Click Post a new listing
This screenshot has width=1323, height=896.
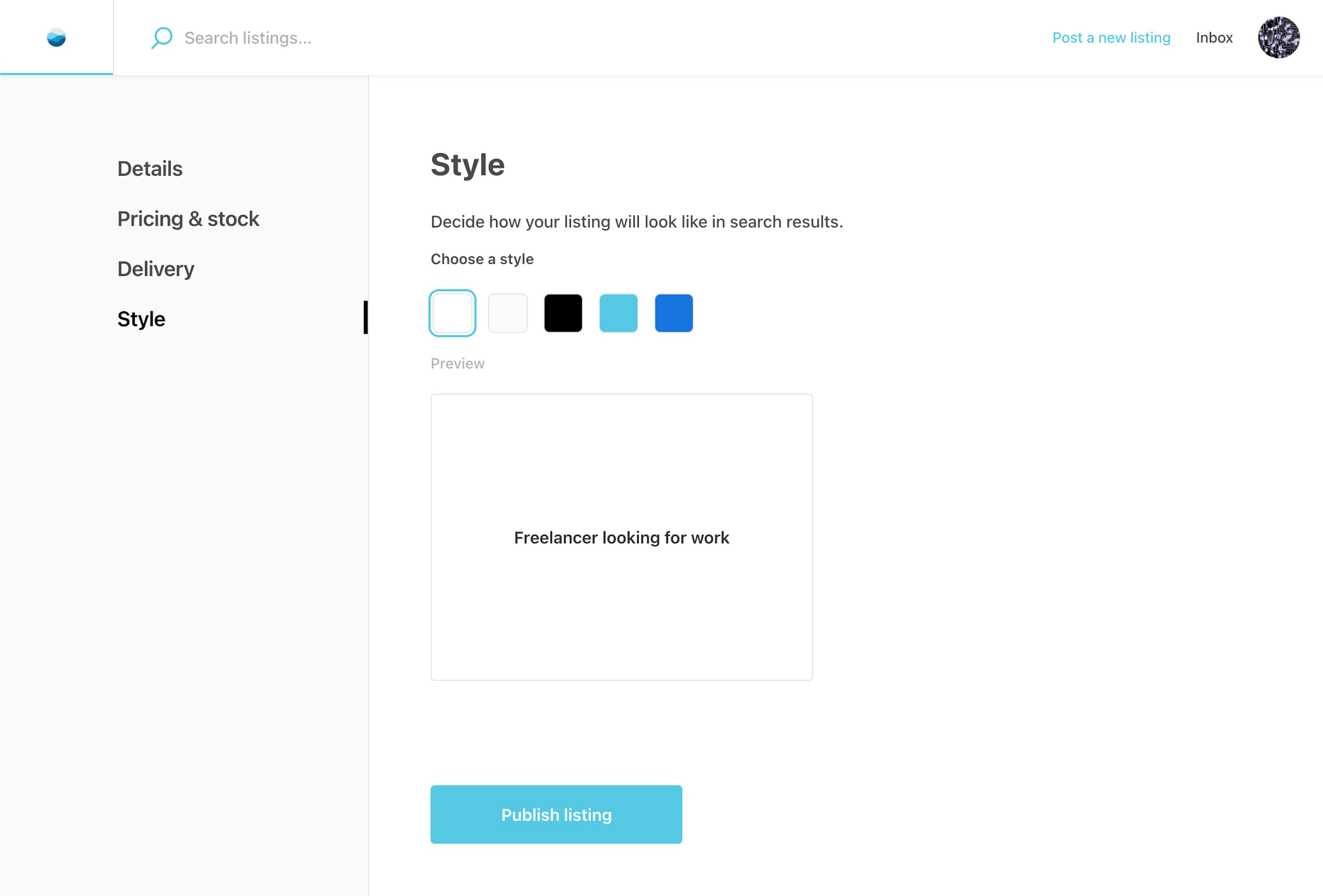point(1111,38)
